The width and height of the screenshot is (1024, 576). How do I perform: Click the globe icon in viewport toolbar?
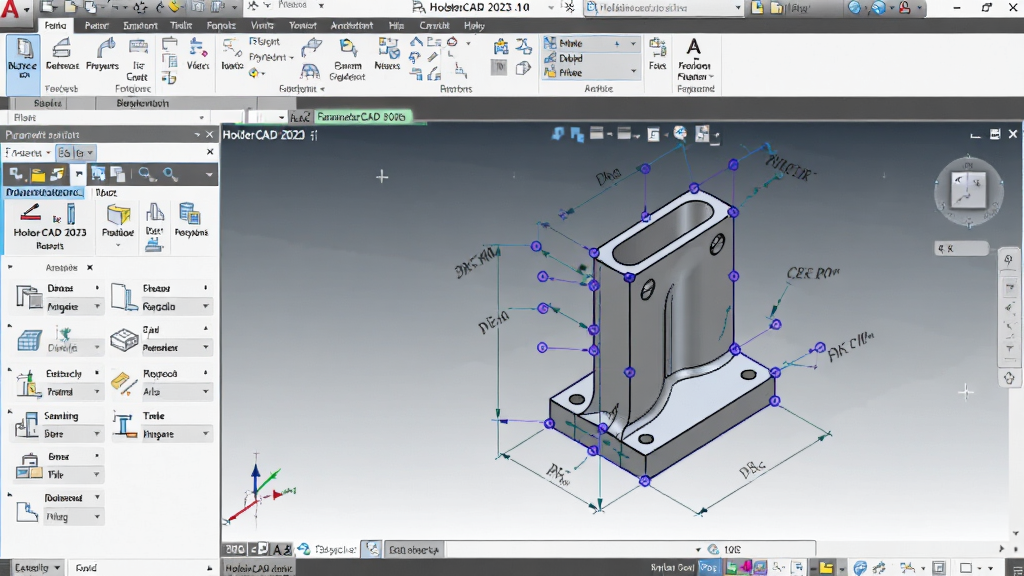(x=680, y=133)
